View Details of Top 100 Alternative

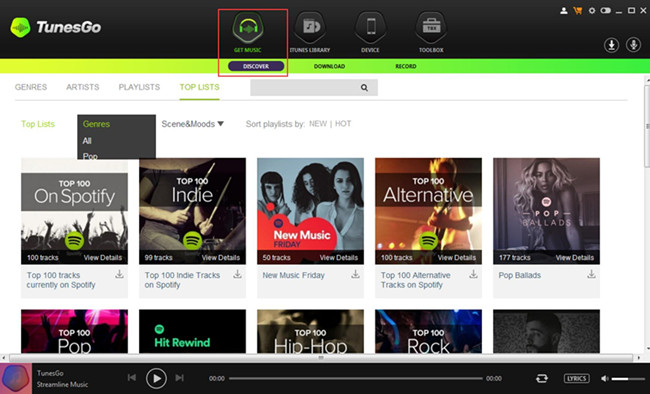pos(457,258)
